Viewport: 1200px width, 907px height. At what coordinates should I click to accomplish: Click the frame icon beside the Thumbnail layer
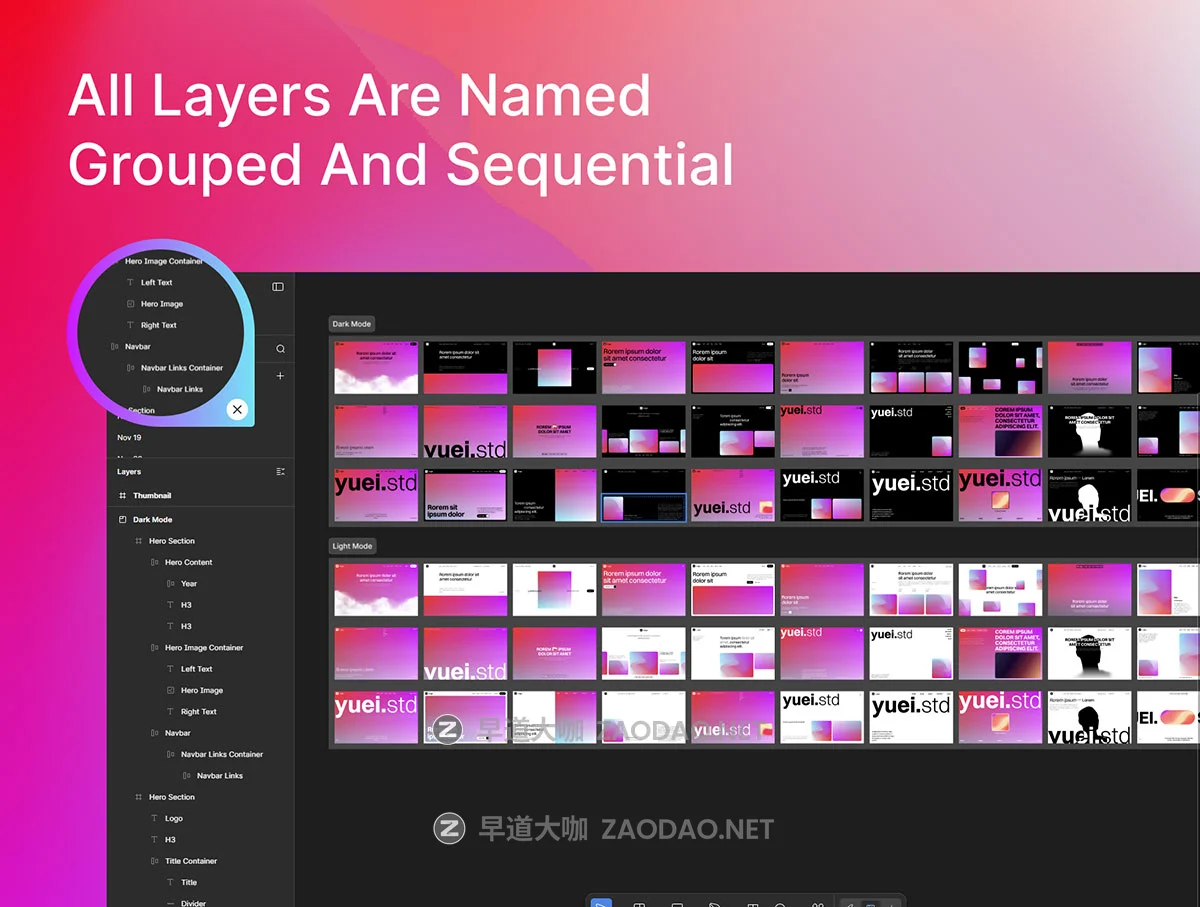[123, 496]
